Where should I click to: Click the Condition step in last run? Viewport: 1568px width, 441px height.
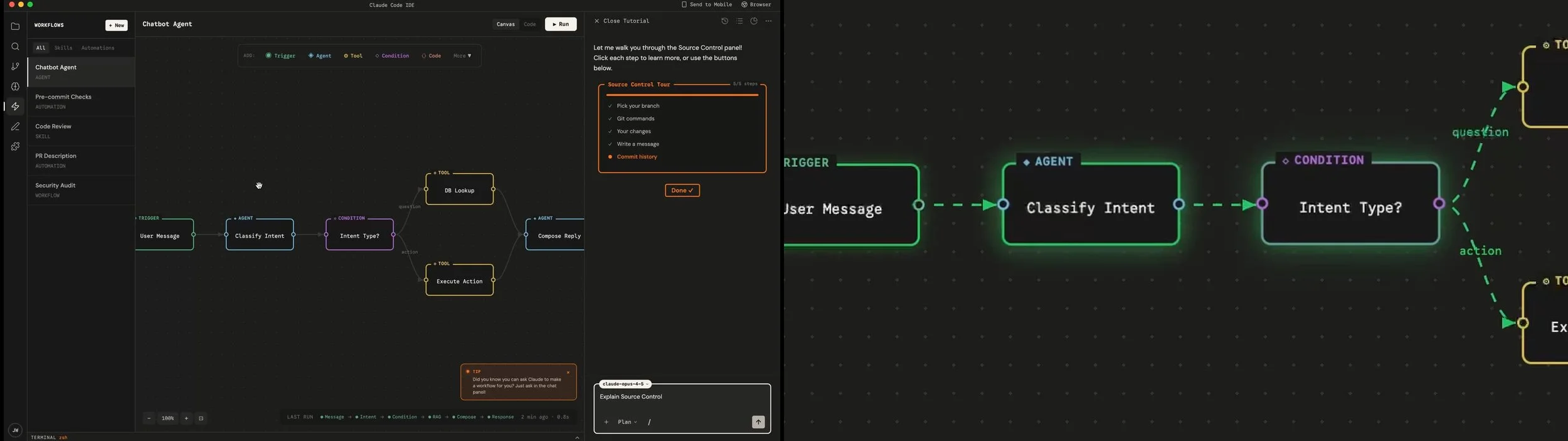click(x=403, y=417)
